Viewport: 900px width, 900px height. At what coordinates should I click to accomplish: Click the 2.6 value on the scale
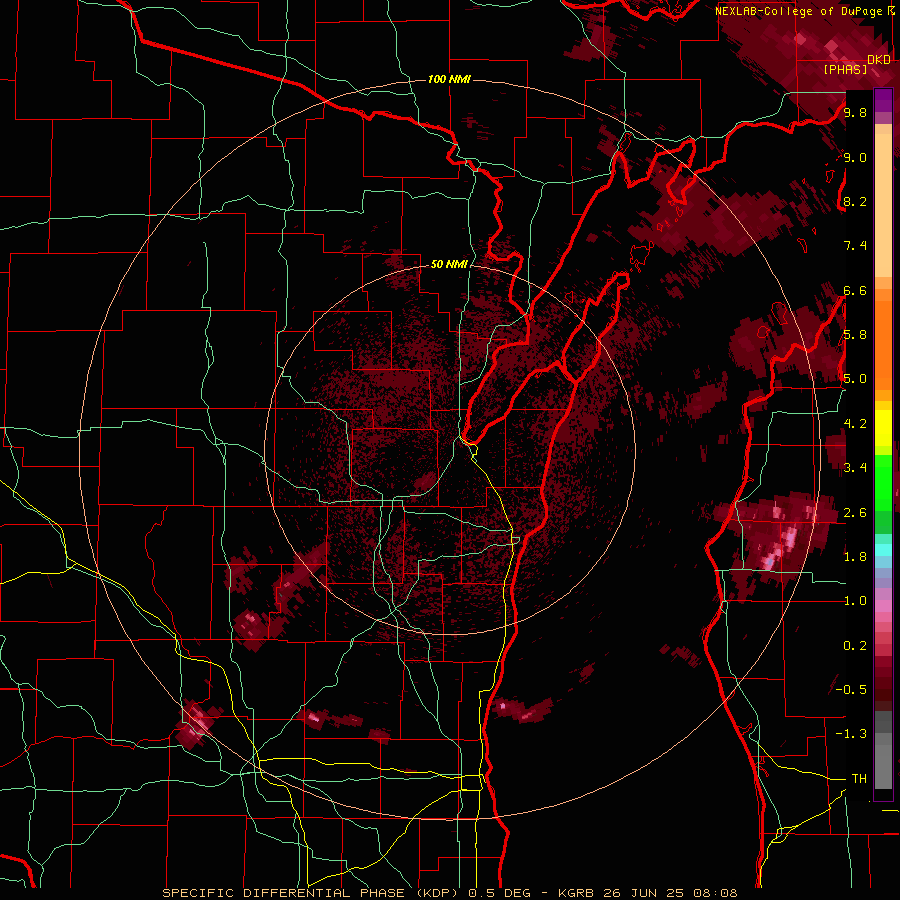coord(855,513)
